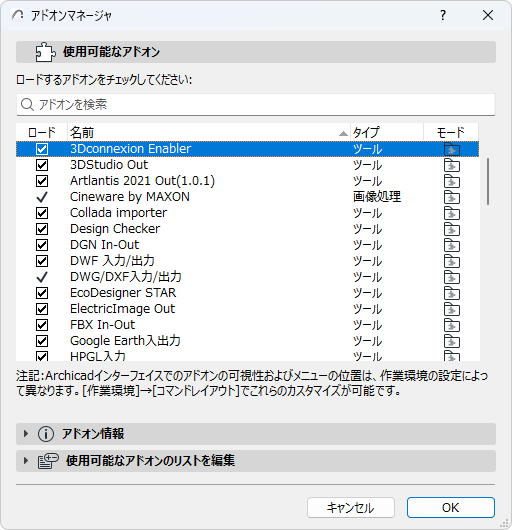Select the DWG/DXF入力/出力 name
The image size is (512, 530).
(126, 277)
